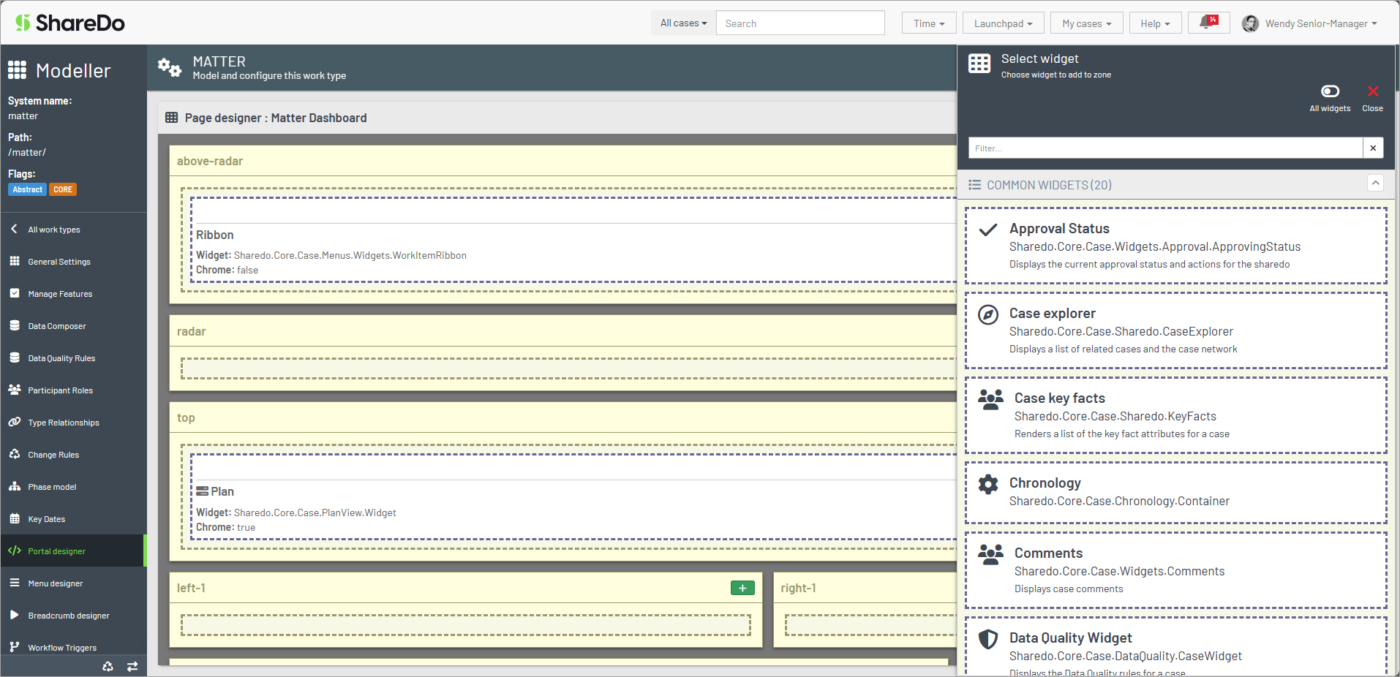Open the Launchpad dropdown
This screenshot has width=1400, height=677.
click(x=1003, y=22)
